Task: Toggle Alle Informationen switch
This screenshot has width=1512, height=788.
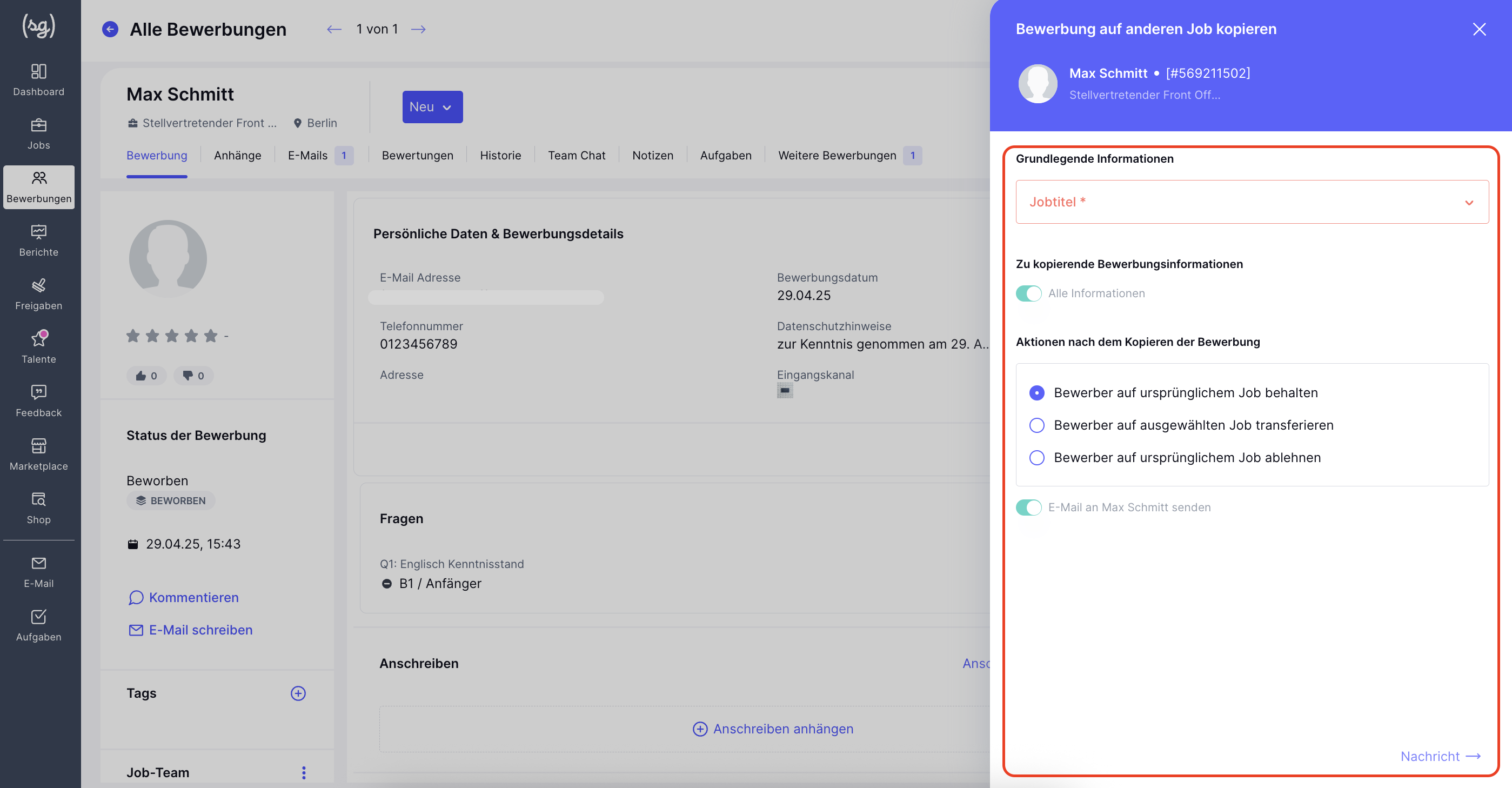Action: pyautogui.click(x=1028, y=293)
